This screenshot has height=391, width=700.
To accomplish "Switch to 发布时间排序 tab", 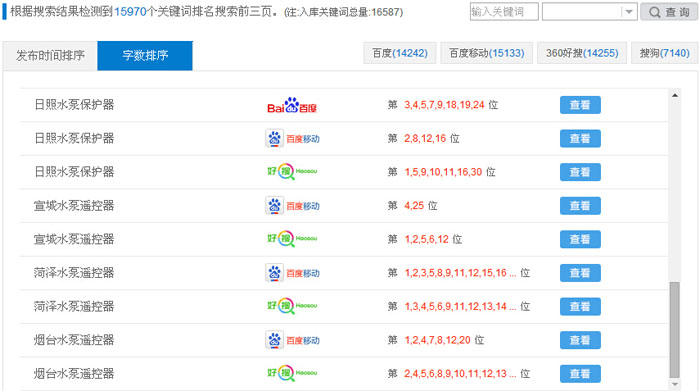I will pyautogui.click(x=50, y=56).
